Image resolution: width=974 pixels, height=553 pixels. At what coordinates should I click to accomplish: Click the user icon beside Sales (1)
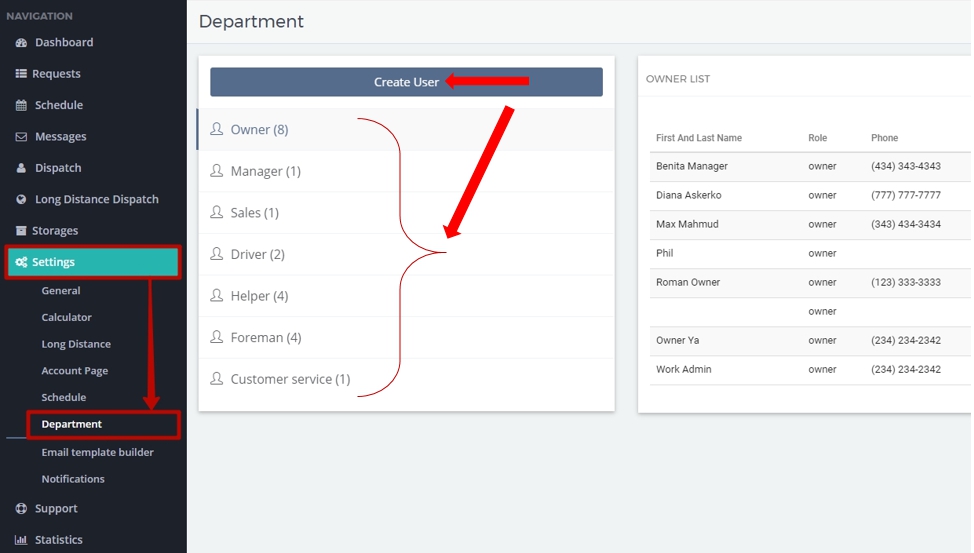(x=216, y=212)
